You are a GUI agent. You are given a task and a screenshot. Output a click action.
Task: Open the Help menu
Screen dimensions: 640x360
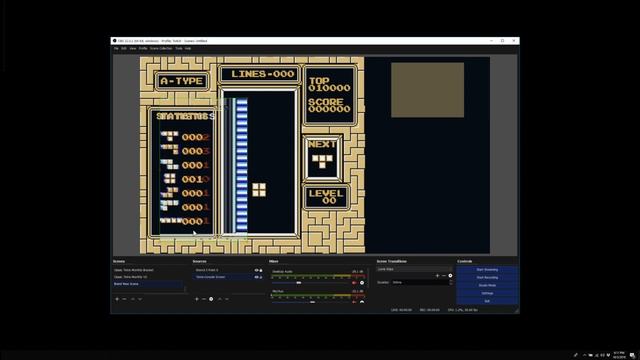pos(188,48)
